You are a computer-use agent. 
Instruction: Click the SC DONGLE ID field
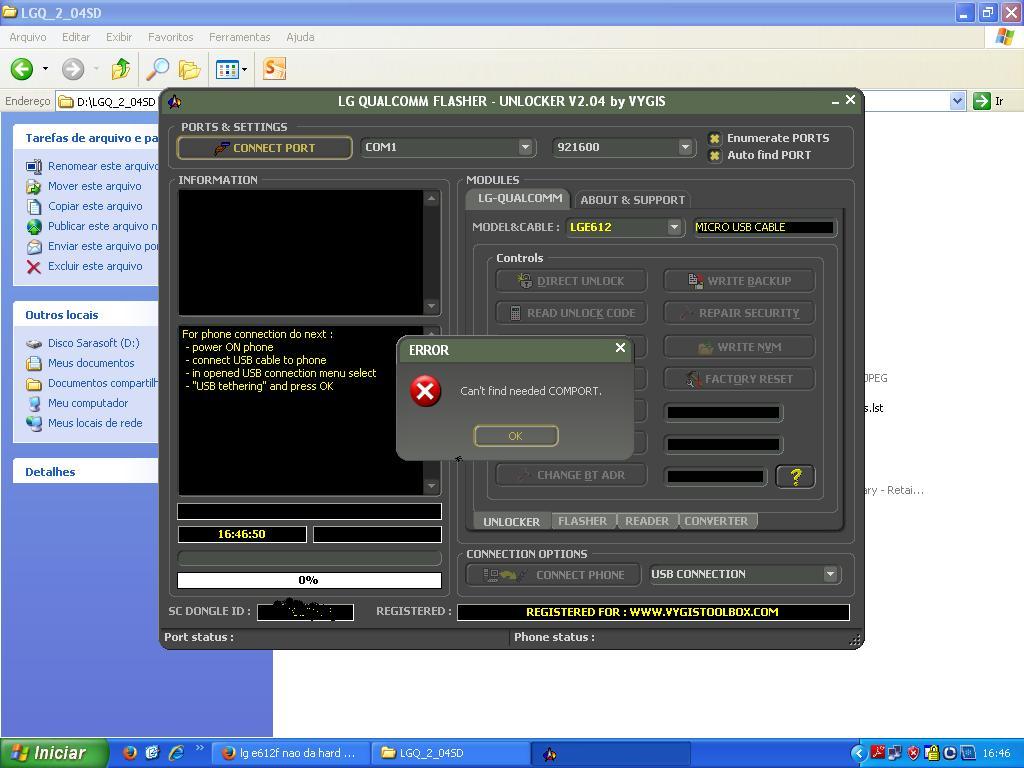[305, 612]
